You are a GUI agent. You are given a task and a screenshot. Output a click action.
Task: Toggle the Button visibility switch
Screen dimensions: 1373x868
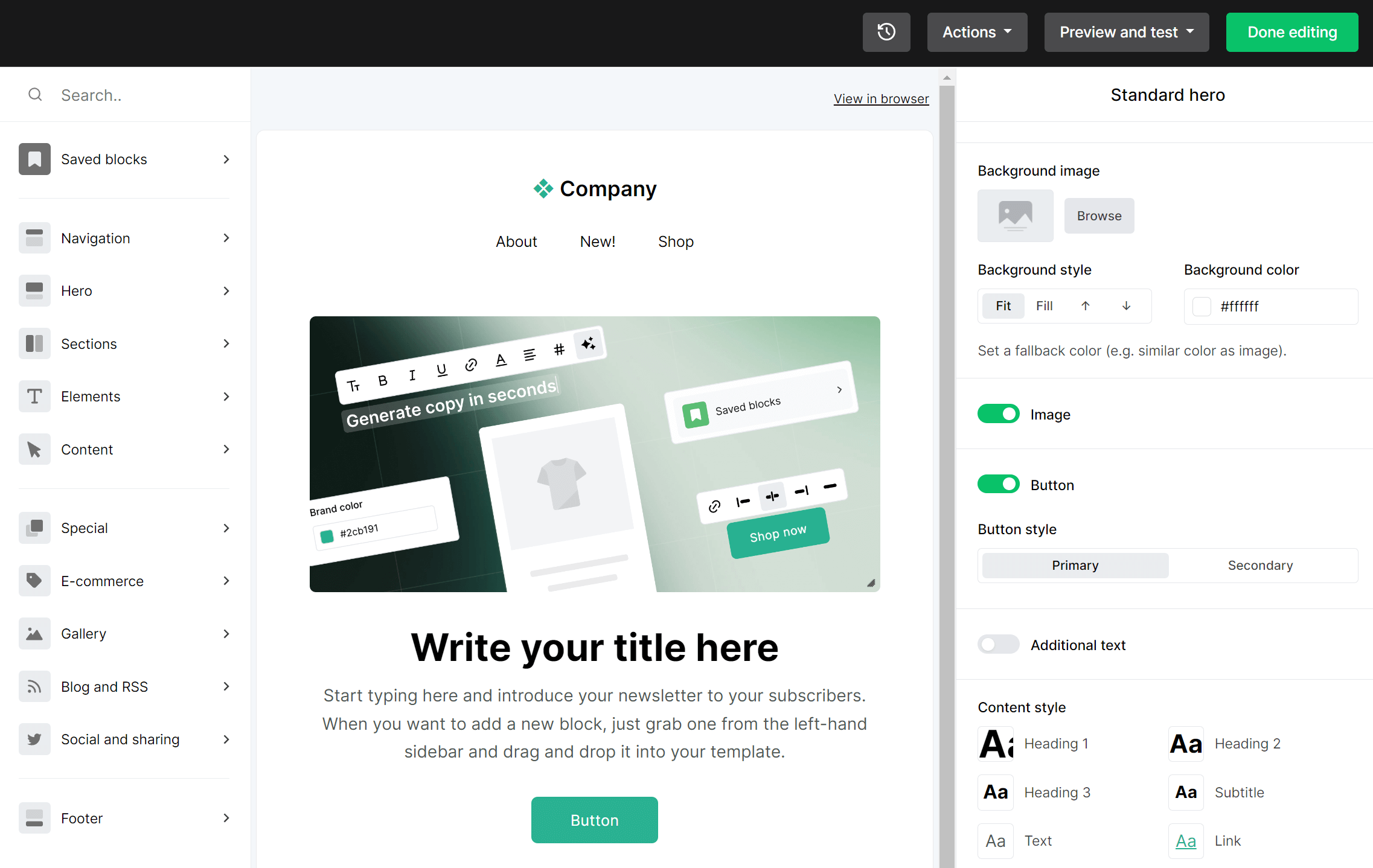point(999,484)
